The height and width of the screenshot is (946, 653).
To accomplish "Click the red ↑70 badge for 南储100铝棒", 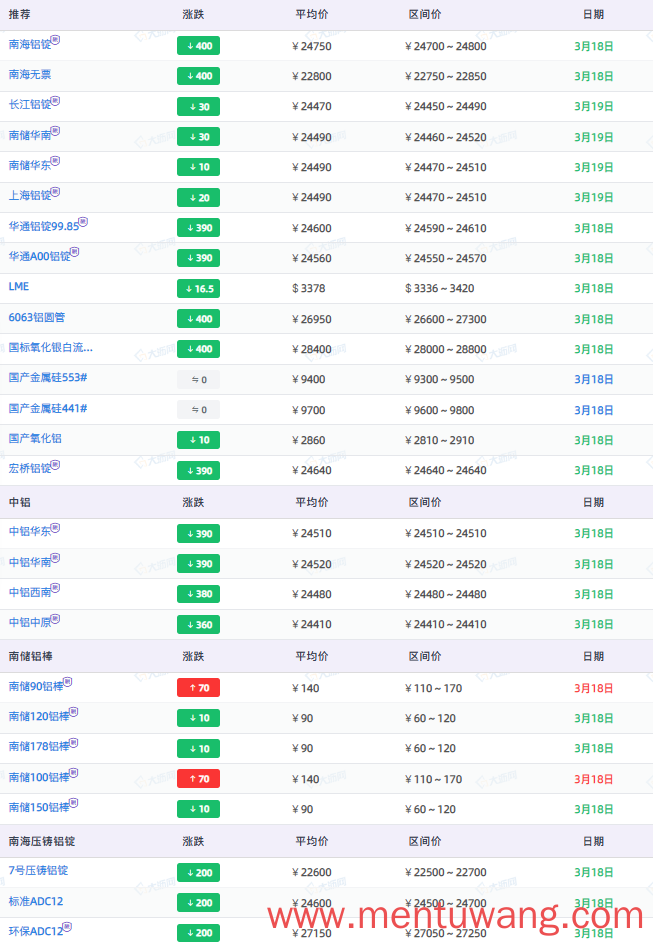I will coord(199,779).
